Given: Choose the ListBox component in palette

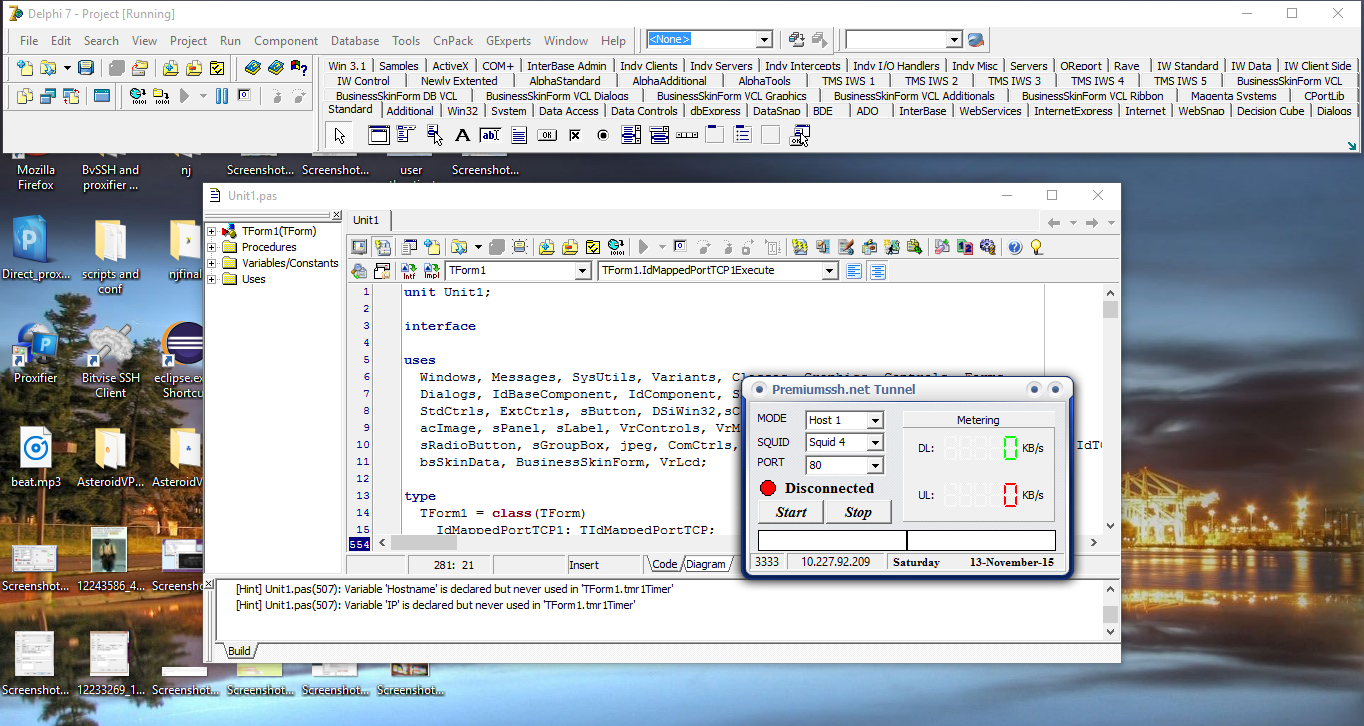Looking at the screenshot, I should tap(630, 135).
